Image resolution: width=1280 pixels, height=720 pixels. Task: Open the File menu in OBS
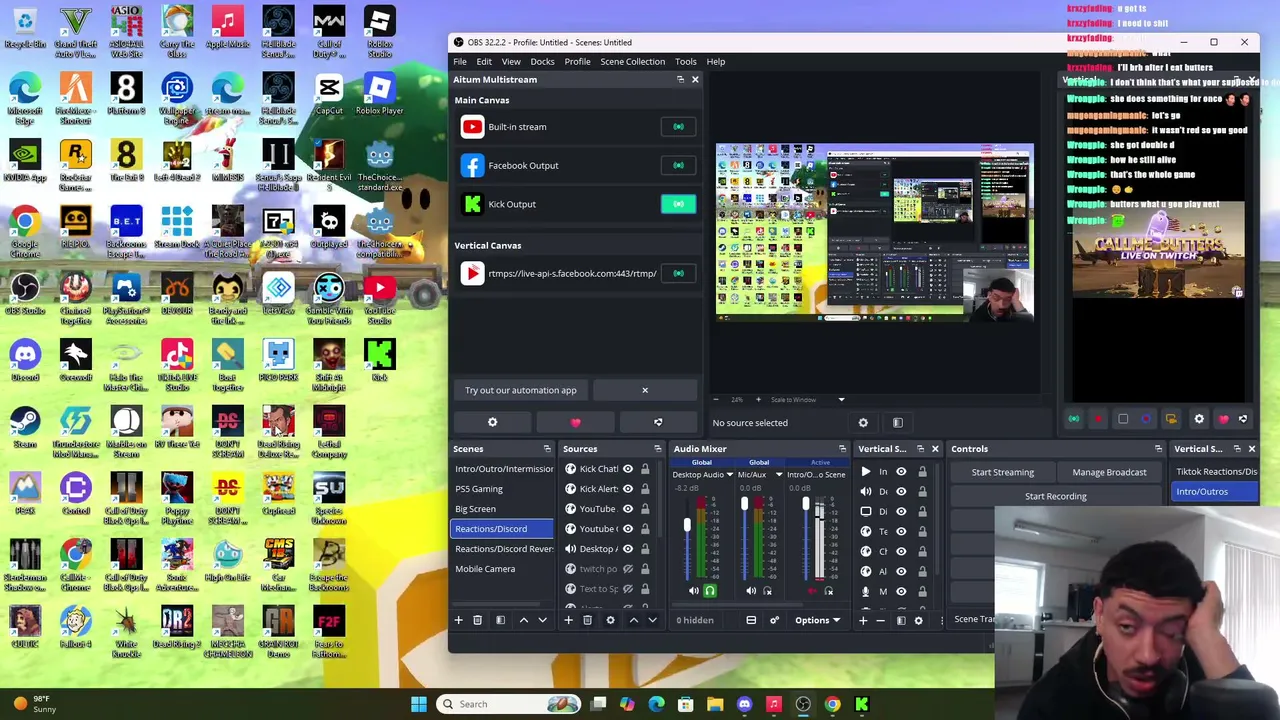coord(460,62)
